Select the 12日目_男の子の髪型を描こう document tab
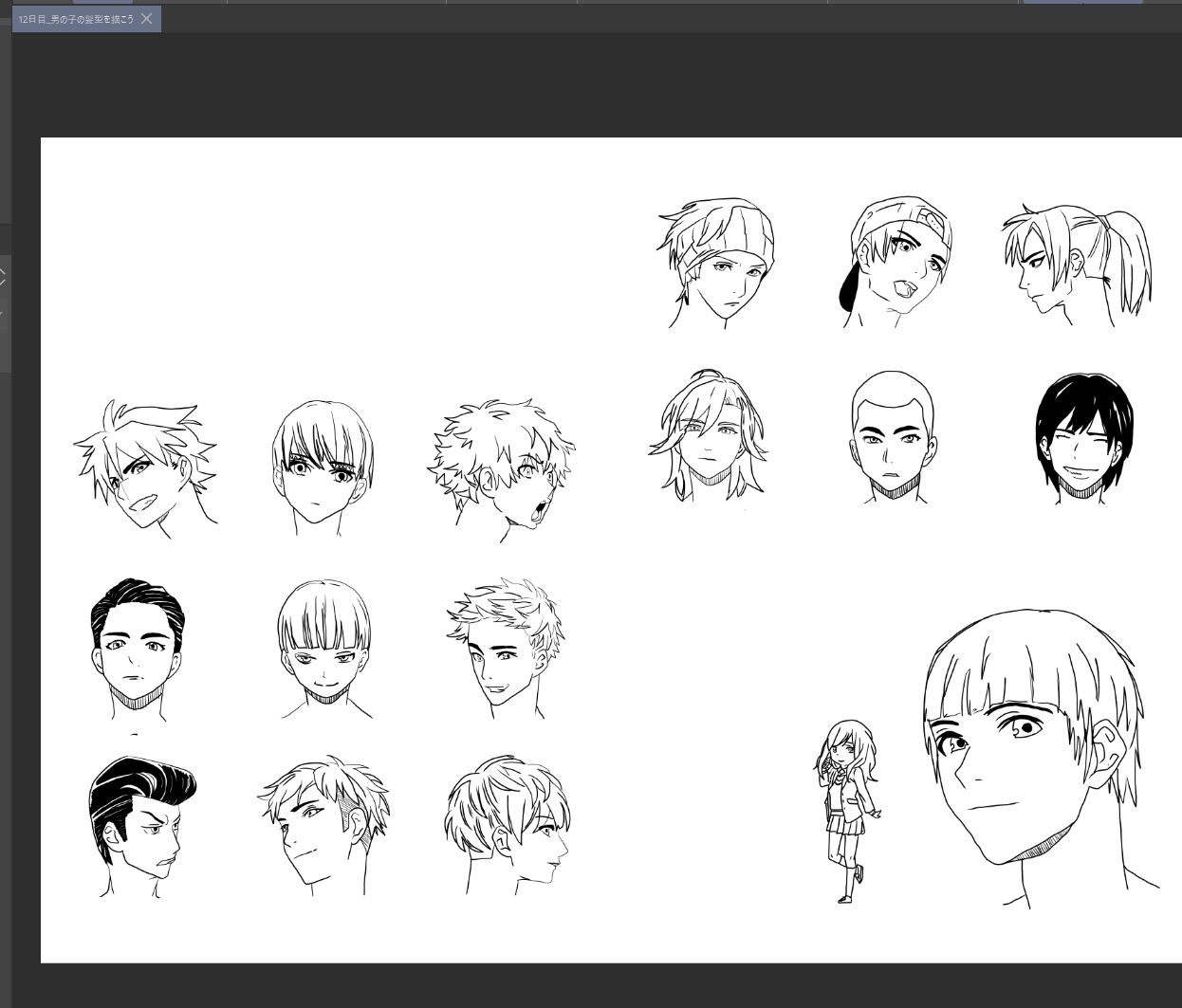The width and height of the screenshot is (1182, 1008). click(76, 19)
